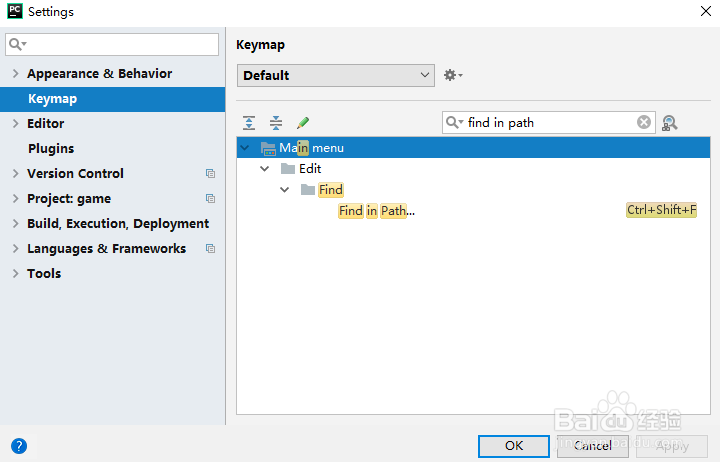Click the PyCharm logo in title bar

pos(15,11)
